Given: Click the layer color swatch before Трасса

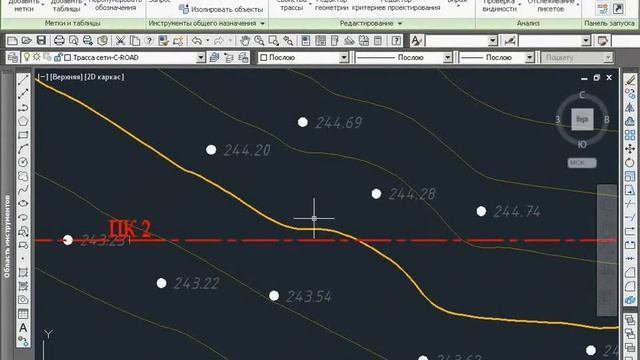Looking at the screenshot, I should click(68, 58).
